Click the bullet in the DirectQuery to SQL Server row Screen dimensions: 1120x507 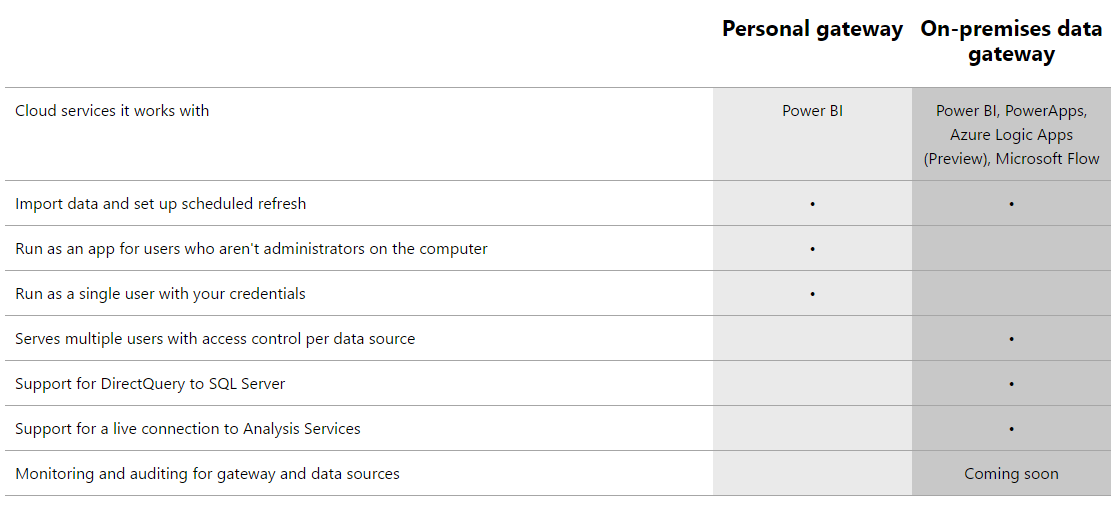[1011, 384]
